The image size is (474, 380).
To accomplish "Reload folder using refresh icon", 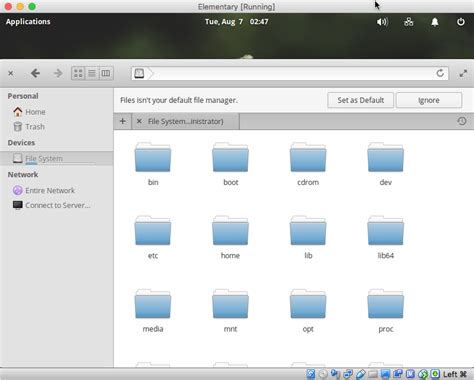I will point(440,73).
